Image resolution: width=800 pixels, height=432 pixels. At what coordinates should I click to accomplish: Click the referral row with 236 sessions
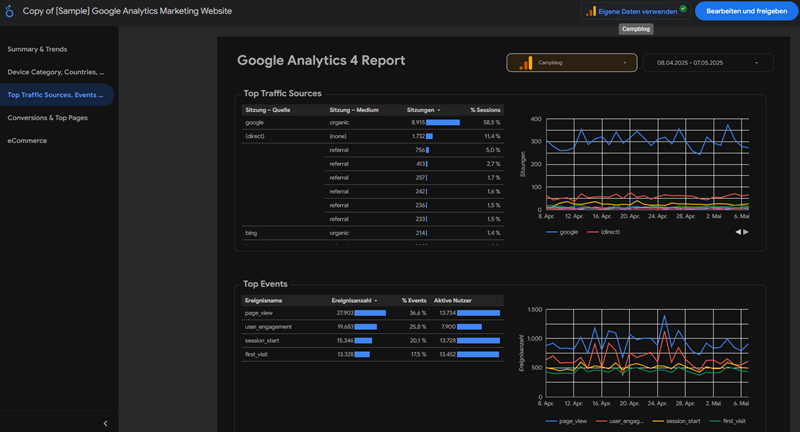pyautogui.click(x=414, y=205)
